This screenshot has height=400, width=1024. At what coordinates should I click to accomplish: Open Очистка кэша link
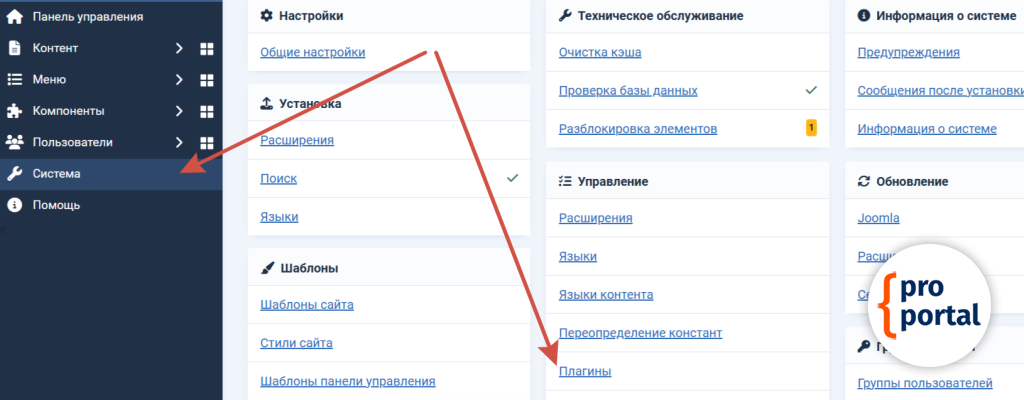(600, 52)
